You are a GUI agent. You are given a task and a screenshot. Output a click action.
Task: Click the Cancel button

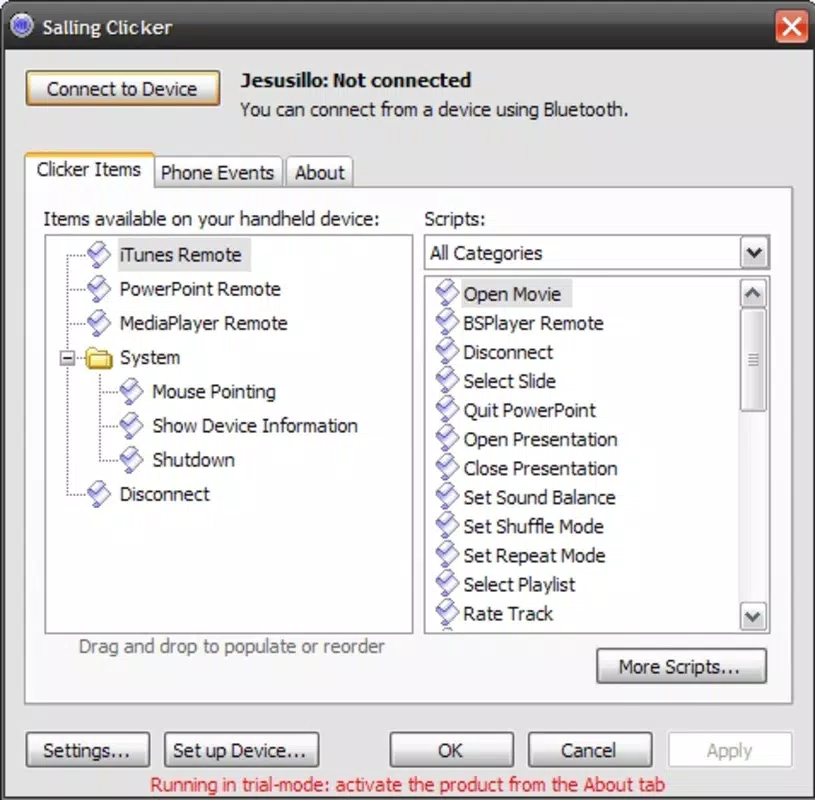(x=589, y=750)
